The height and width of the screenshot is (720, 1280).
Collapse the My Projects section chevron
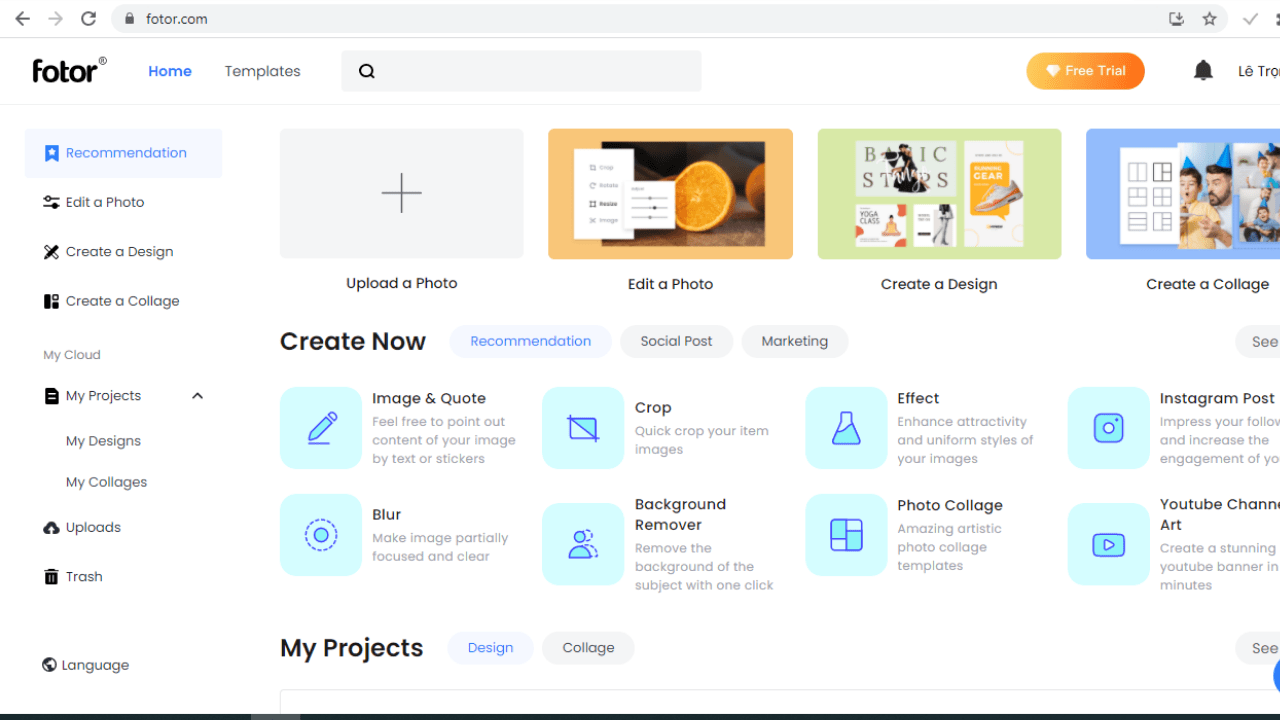tap(197, 396)
